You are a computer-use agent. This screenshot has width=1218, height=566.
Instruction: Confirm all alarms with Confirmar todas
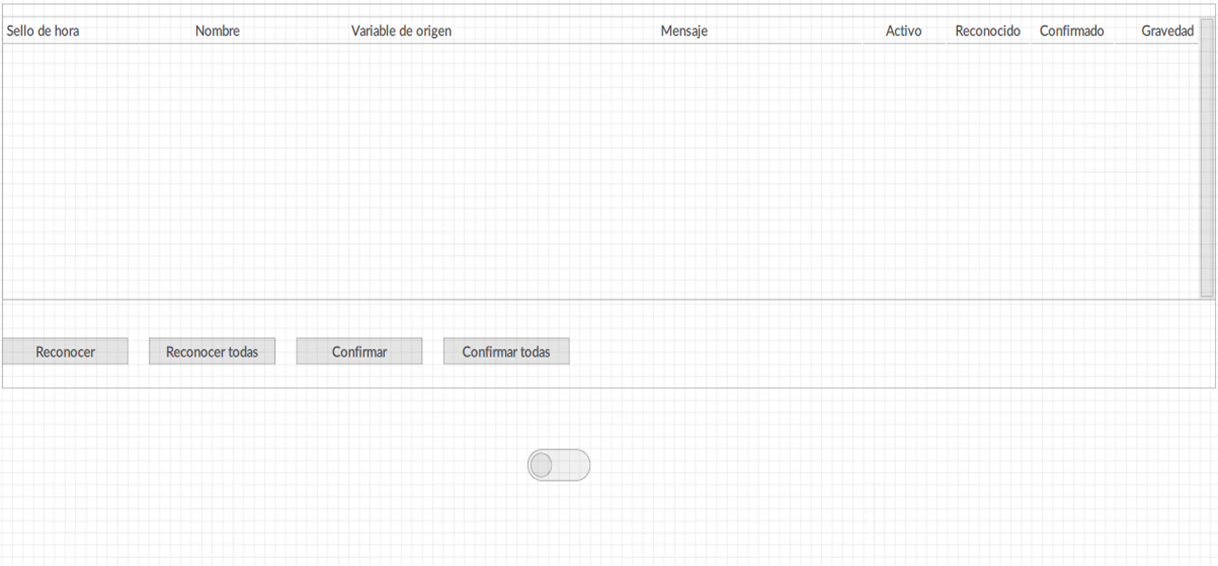click(x=506, y=351)
